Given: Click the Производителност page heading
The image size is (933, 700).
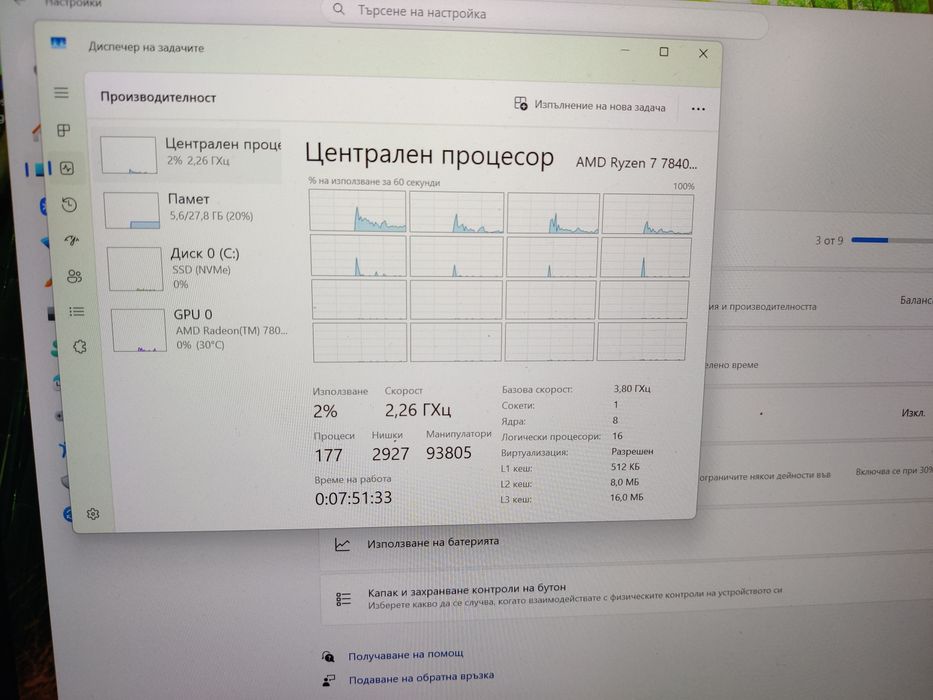Looking at the screenshot, I should click(x=158, y=97).
